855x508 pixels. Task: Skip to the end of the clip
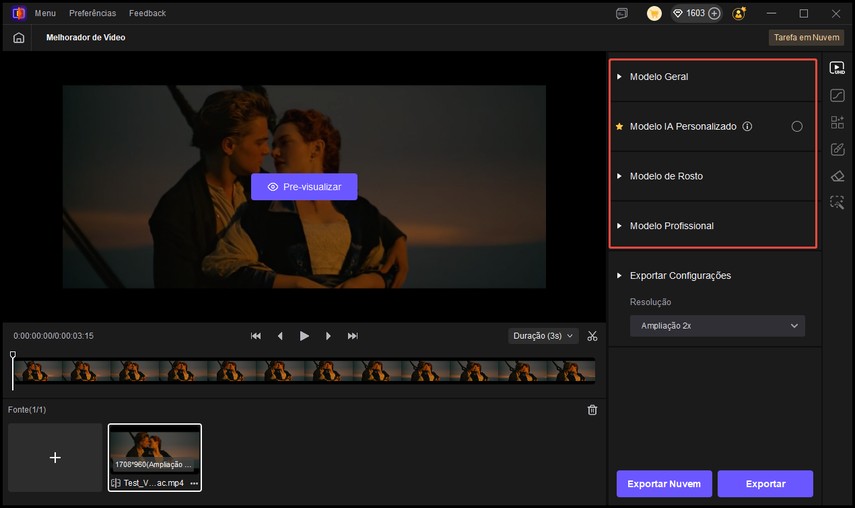(352, 336)
